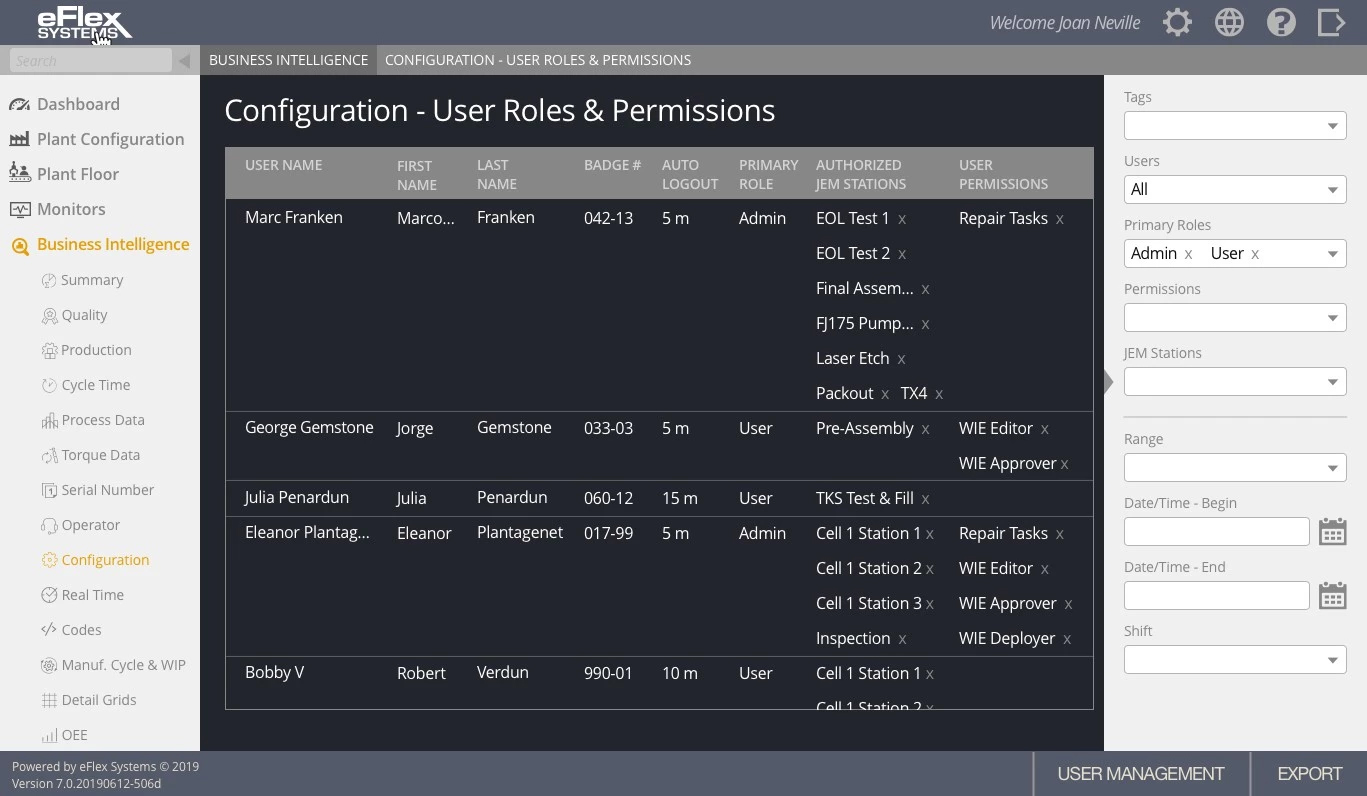Open the OEE report
1367x796 pixels.
pos(72,735)
